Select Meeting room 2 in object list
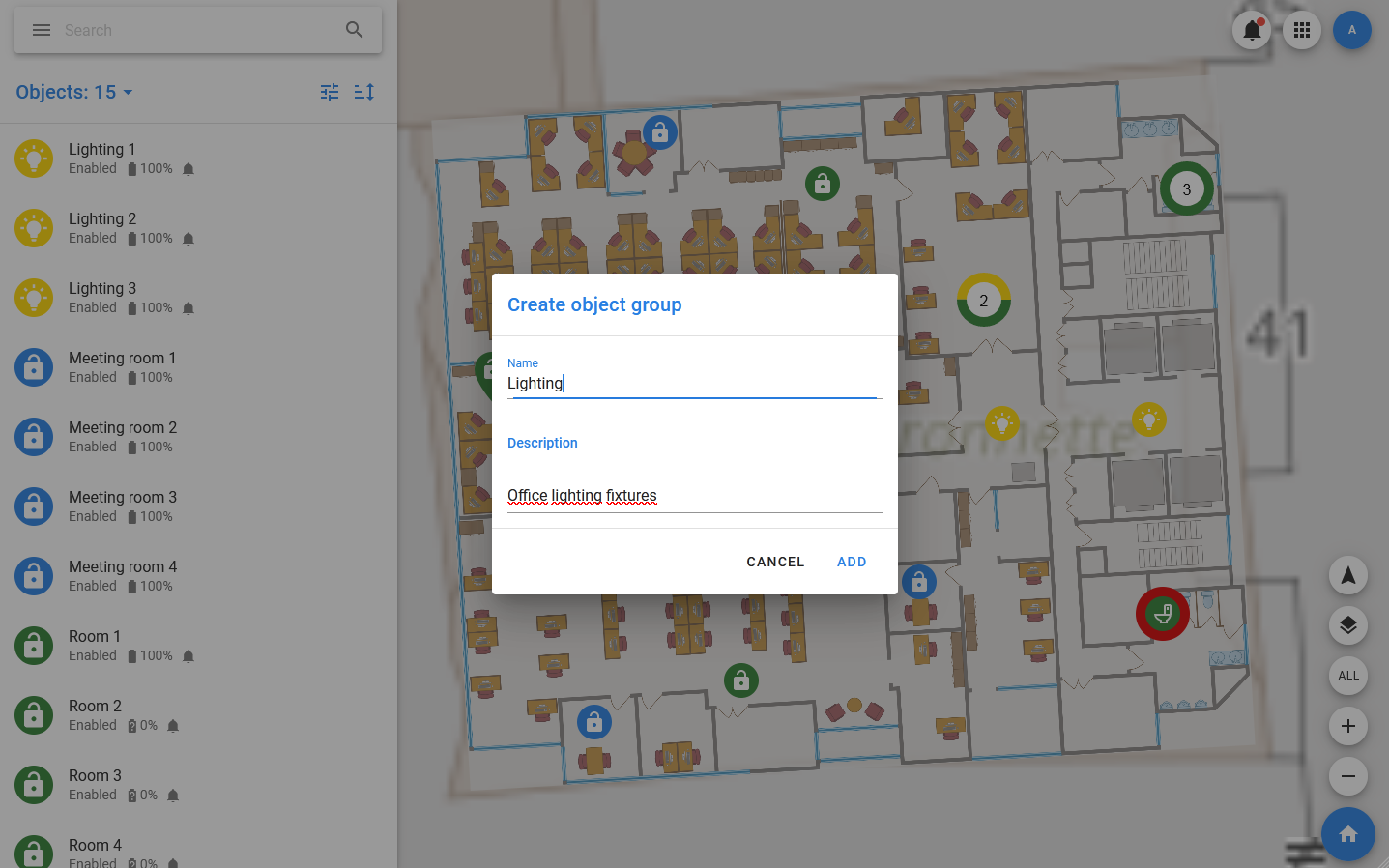The image size is (1389, 868). click(123, 436)
